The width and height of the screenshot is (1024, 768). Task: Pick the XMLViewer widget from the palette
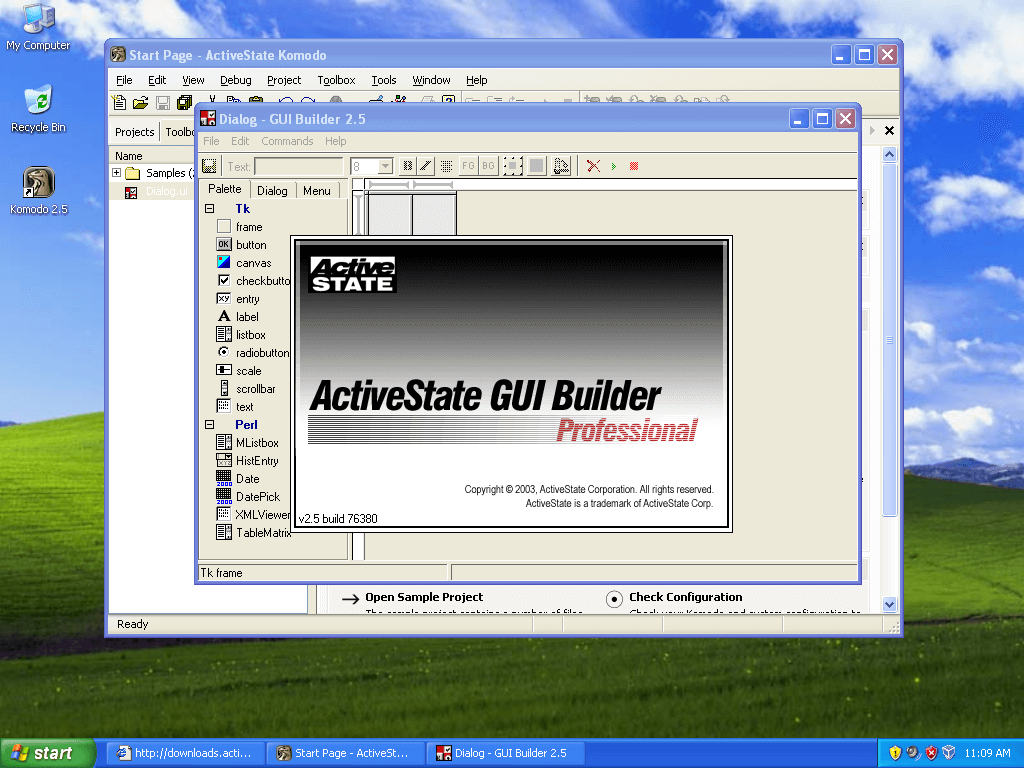[253, 515]
